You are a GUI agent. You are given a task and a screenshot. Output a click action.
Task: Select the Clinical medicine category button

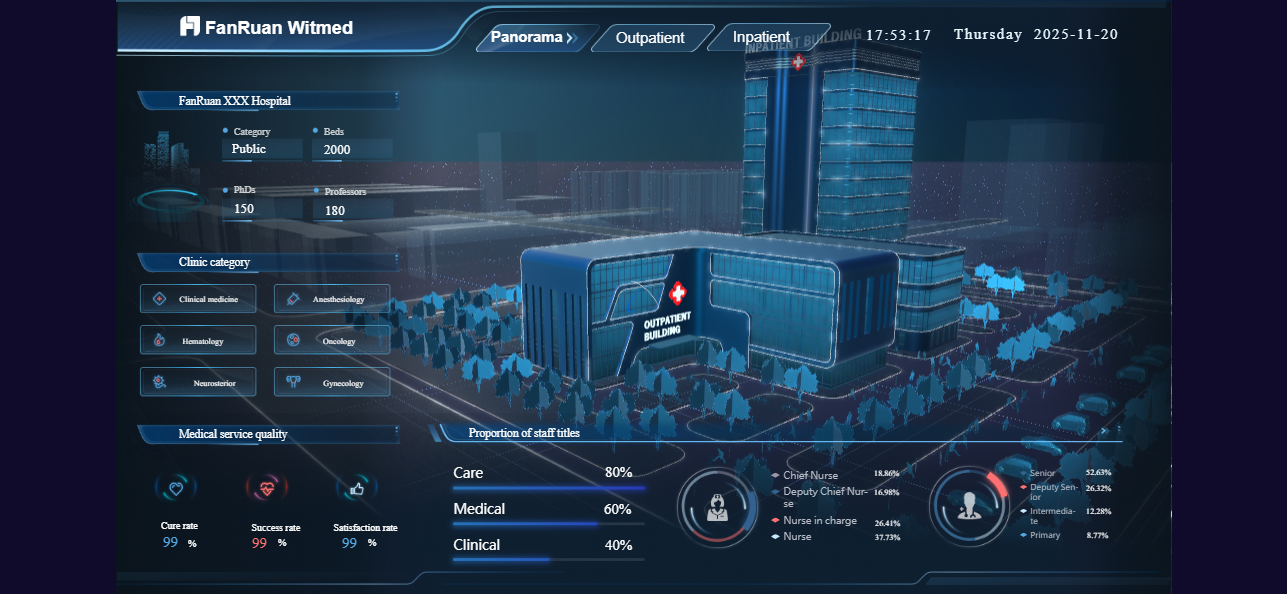[198, 299]
